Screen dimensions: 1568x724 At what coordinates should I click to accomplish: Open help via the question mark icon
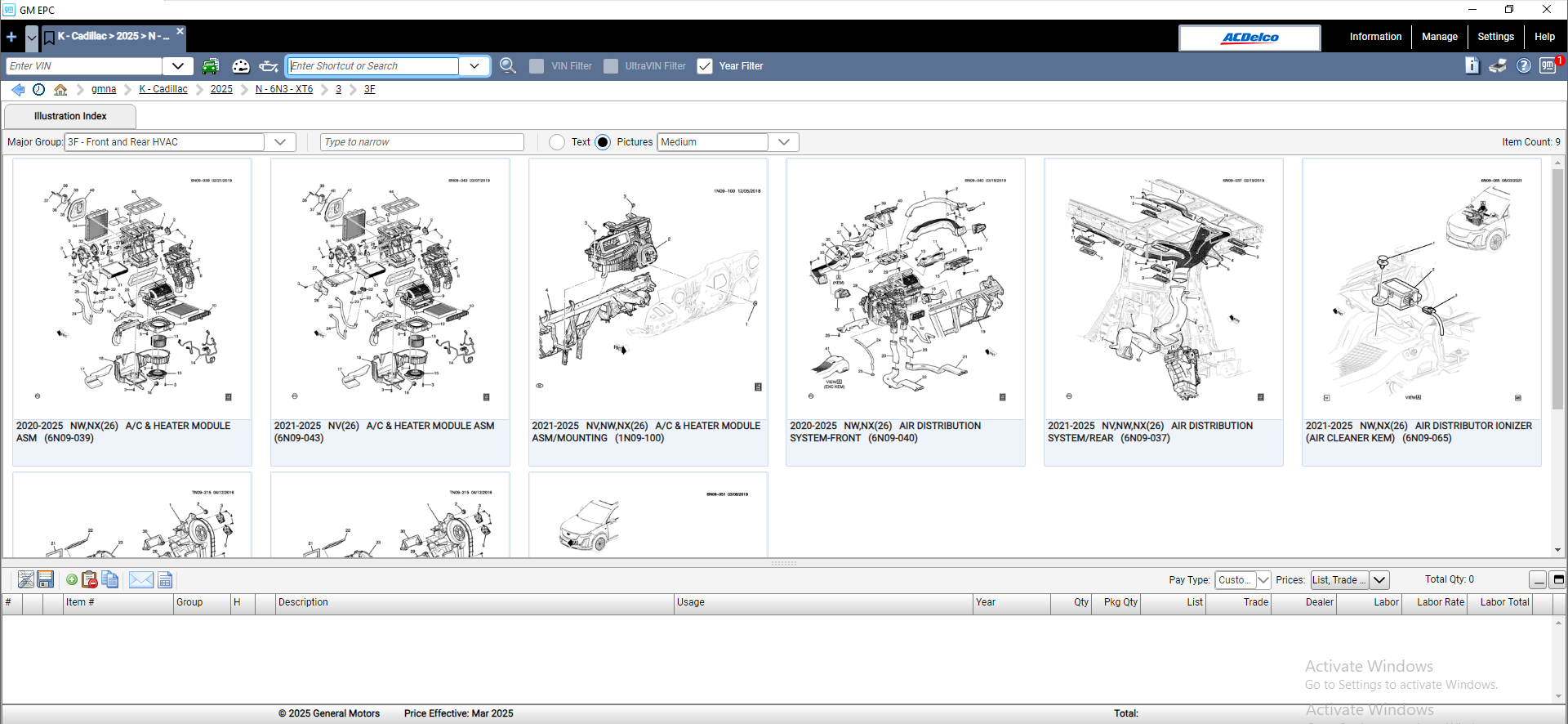[1524, 65]
